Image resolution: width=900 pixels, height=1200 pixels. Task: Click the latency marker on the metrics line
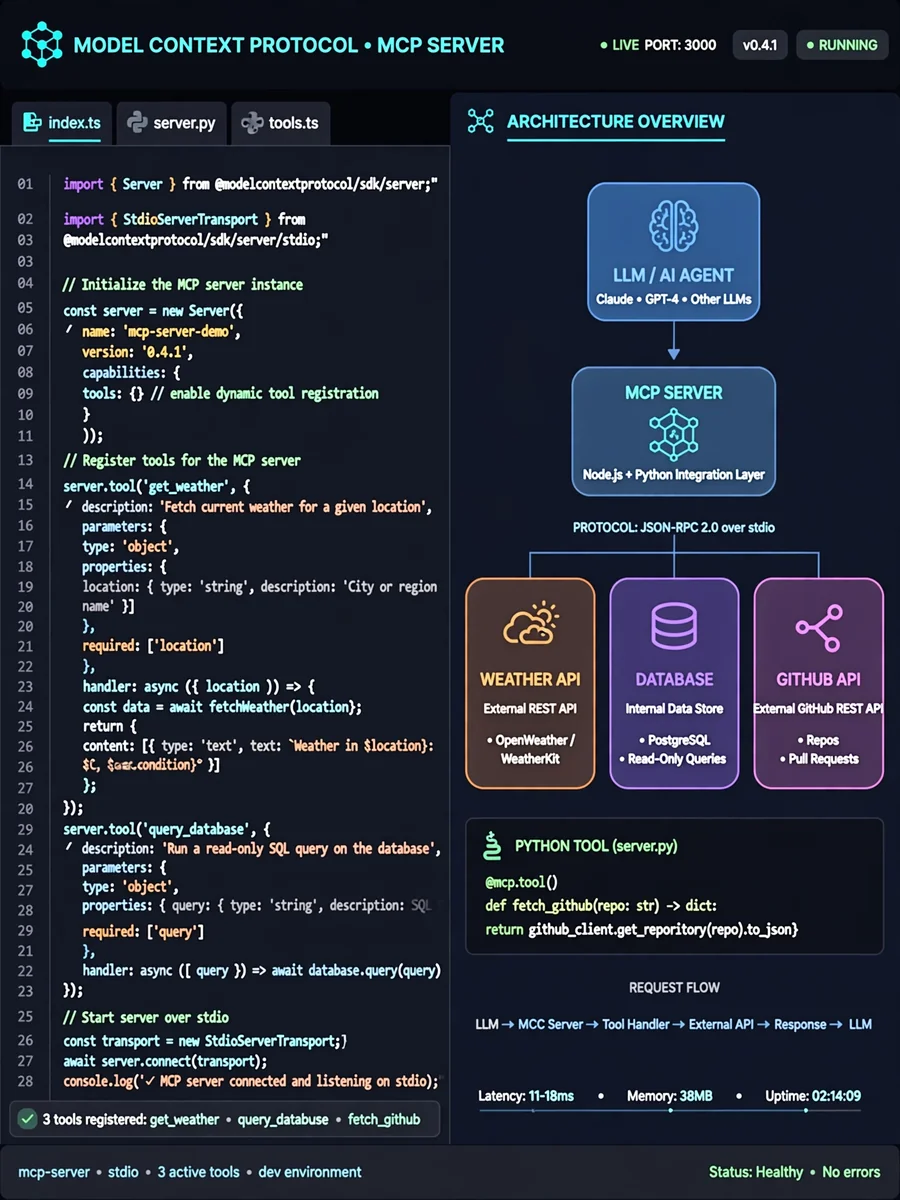(x=533, y=1110)
